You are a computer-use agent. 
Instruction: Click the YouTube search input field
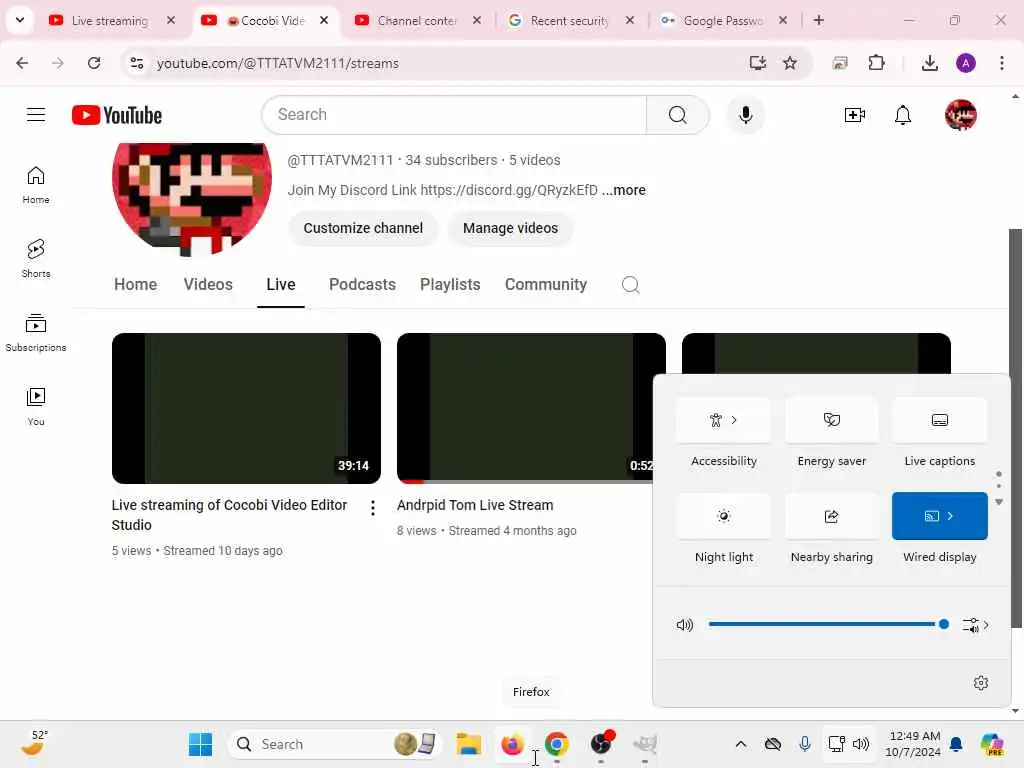(454, 115)
